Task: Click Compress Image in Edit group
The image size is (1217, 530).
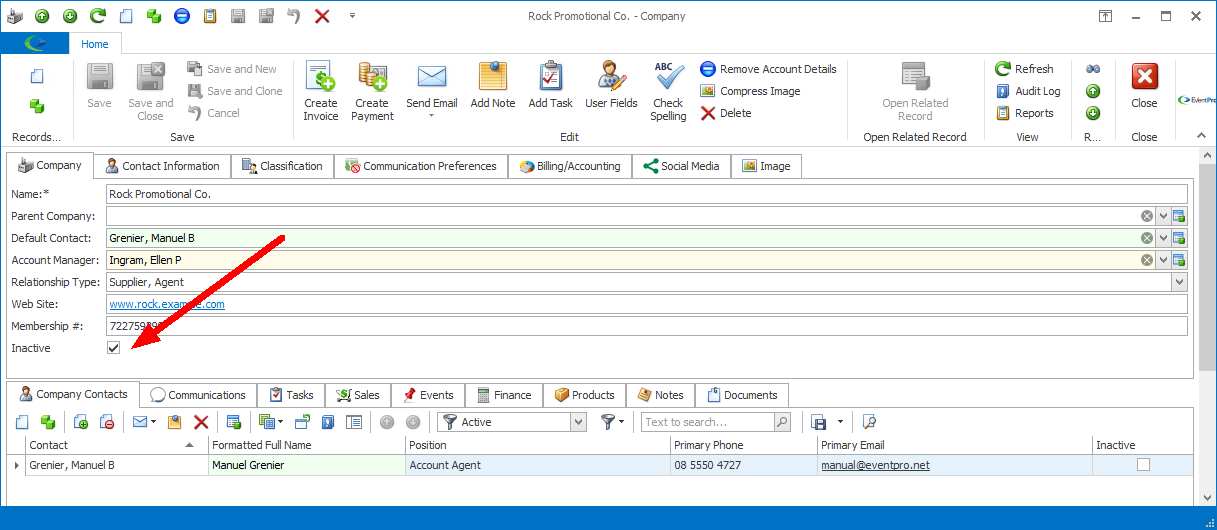Action: [x=750, y=91]
